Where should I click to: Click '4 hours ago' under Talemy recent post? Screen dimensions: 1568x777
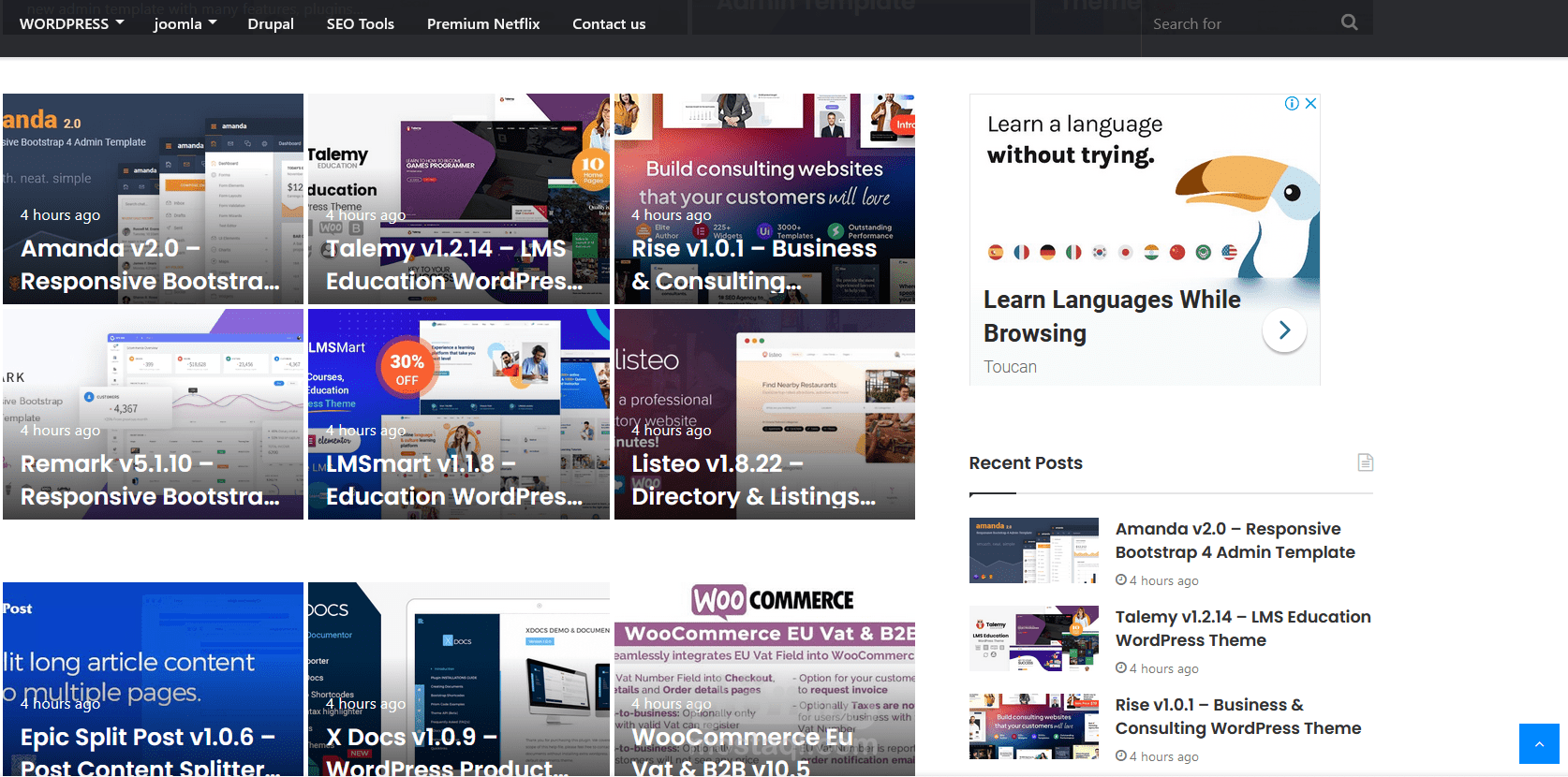(1157, 668)
